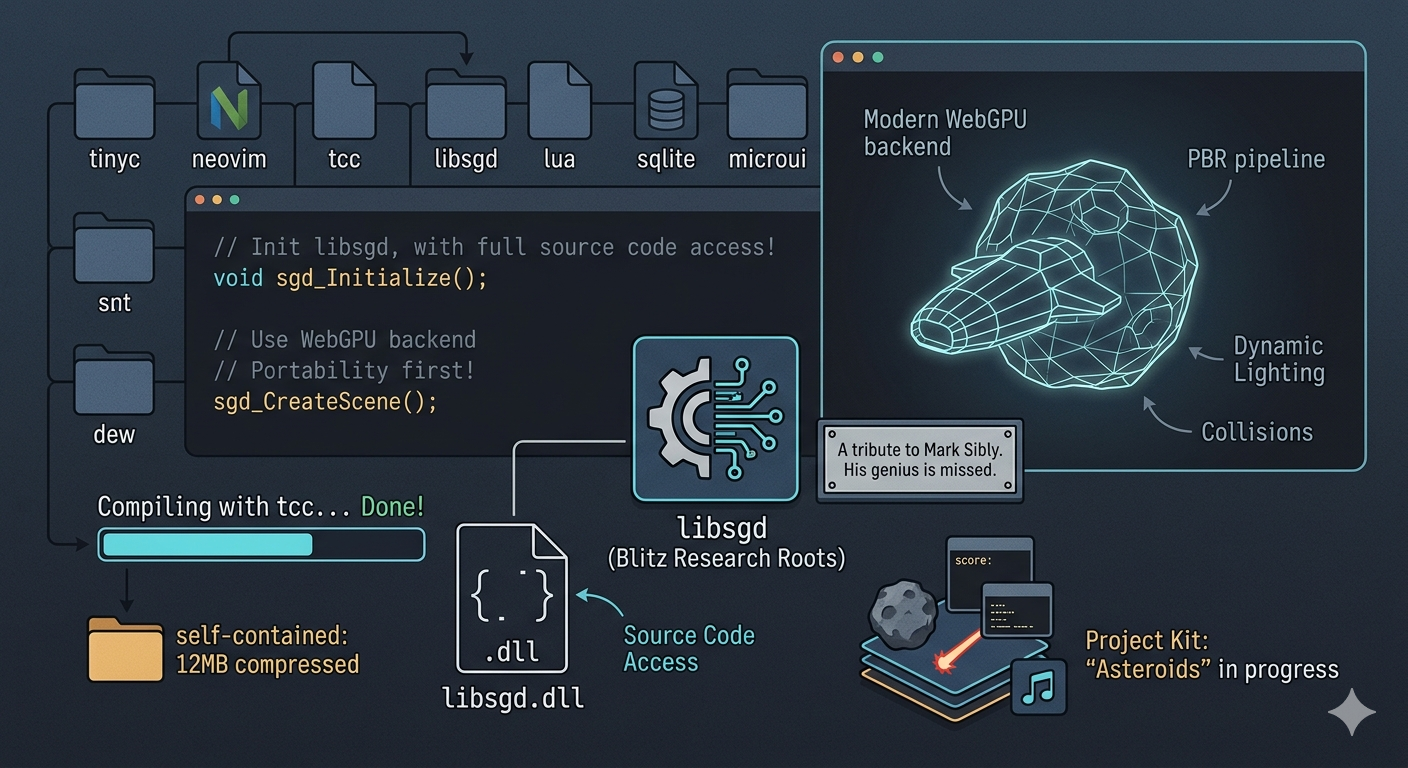The image size is (1408, 768).
Task: Click the "Init libsgd" comment line
Action: tap(494, 246)
